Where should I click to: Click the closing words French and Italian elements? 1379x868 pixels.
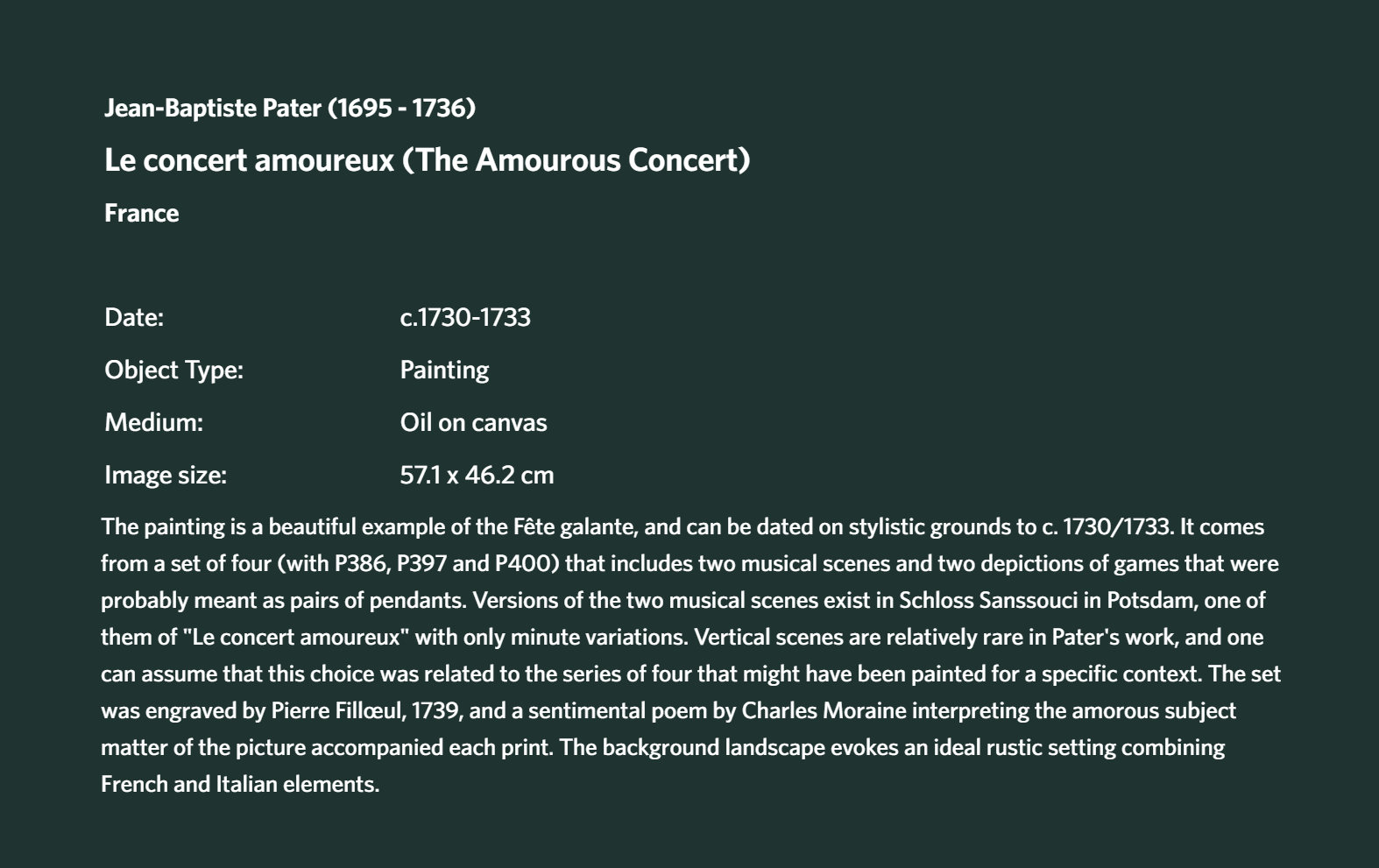pos(240,784)
